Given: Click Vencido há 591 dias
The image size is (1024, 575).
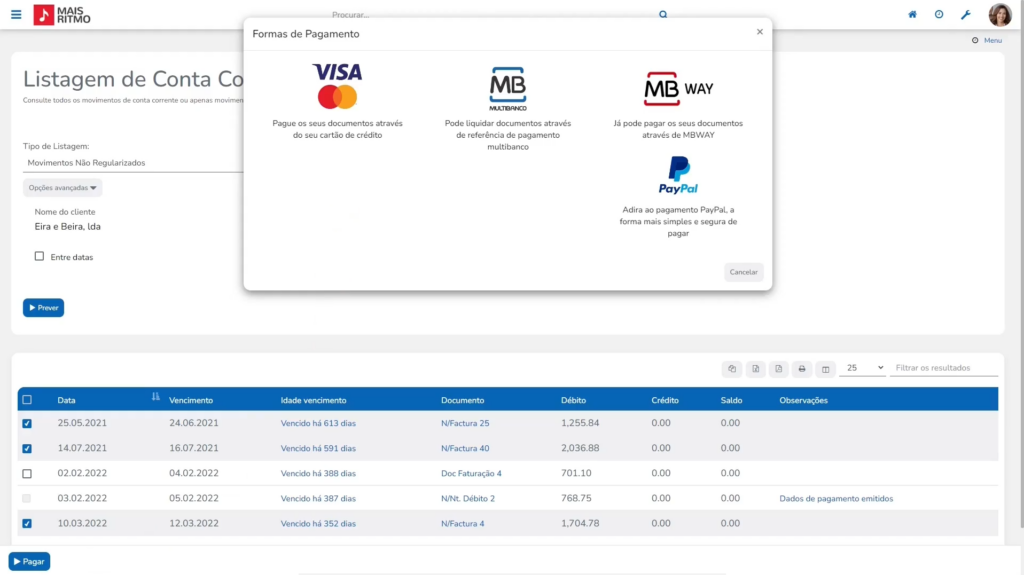Looking at the screenshot, I should [318, 448].
